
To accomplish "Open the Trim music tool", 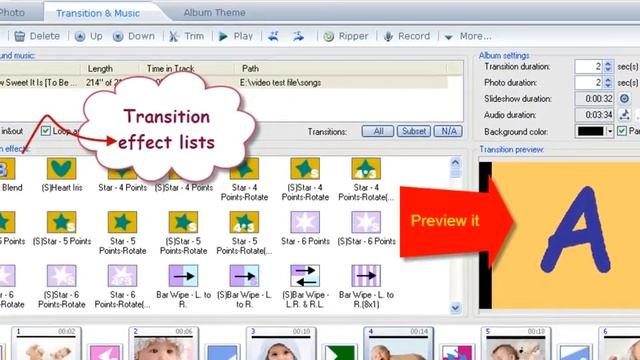I will click(x=187, y=36).
